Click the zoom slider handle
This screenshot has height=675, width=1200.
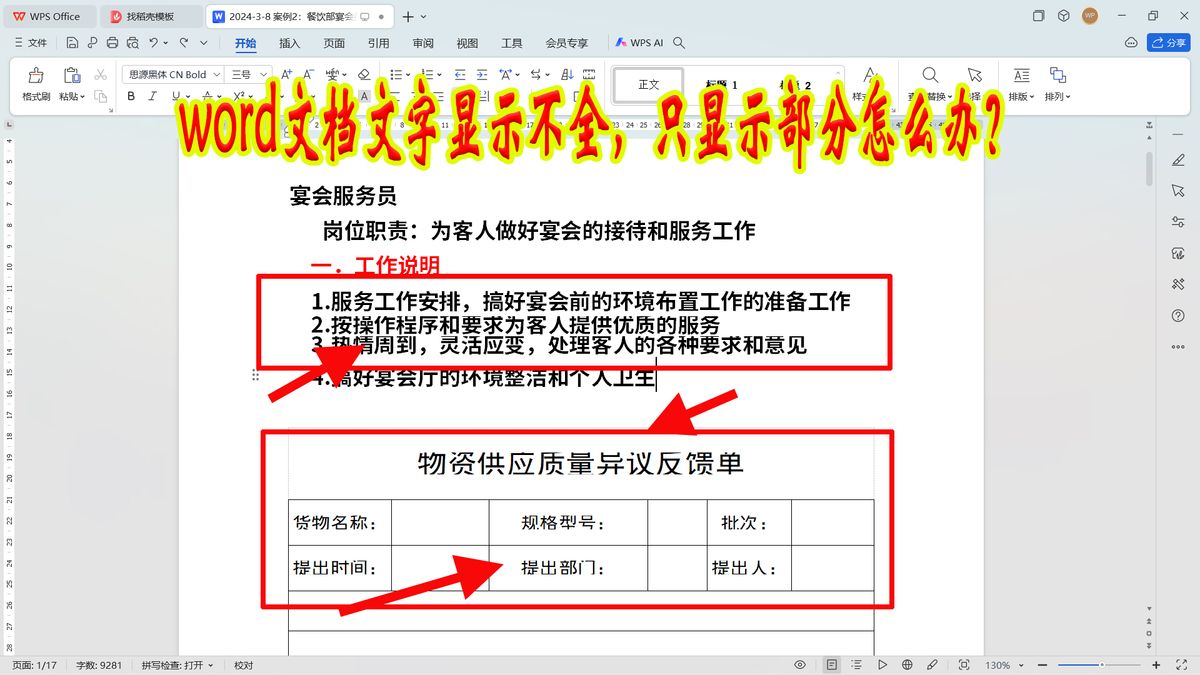1101,665
